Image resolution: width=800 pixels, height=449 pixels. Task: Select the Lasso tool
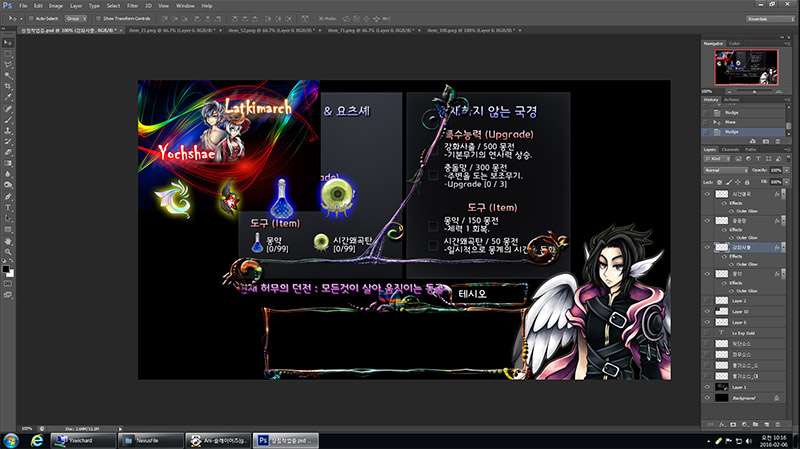point(8,65)
